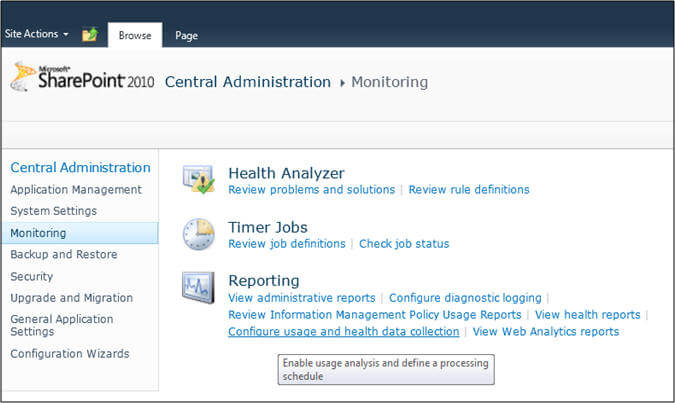Go to Configuration Wizards in the sidebar
Screen dimensions: 675x403
click(70, 353)
